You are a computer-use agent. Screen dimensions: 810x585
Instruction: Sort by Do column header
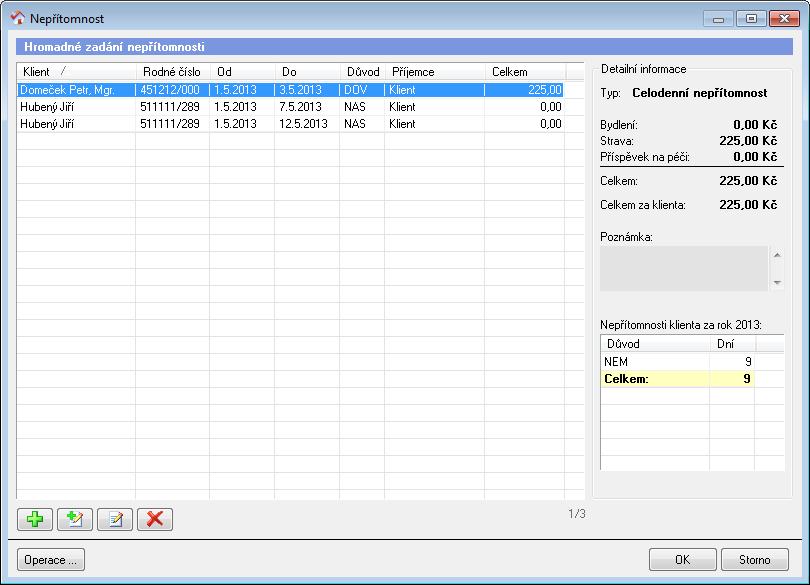[x=307, y=72]
